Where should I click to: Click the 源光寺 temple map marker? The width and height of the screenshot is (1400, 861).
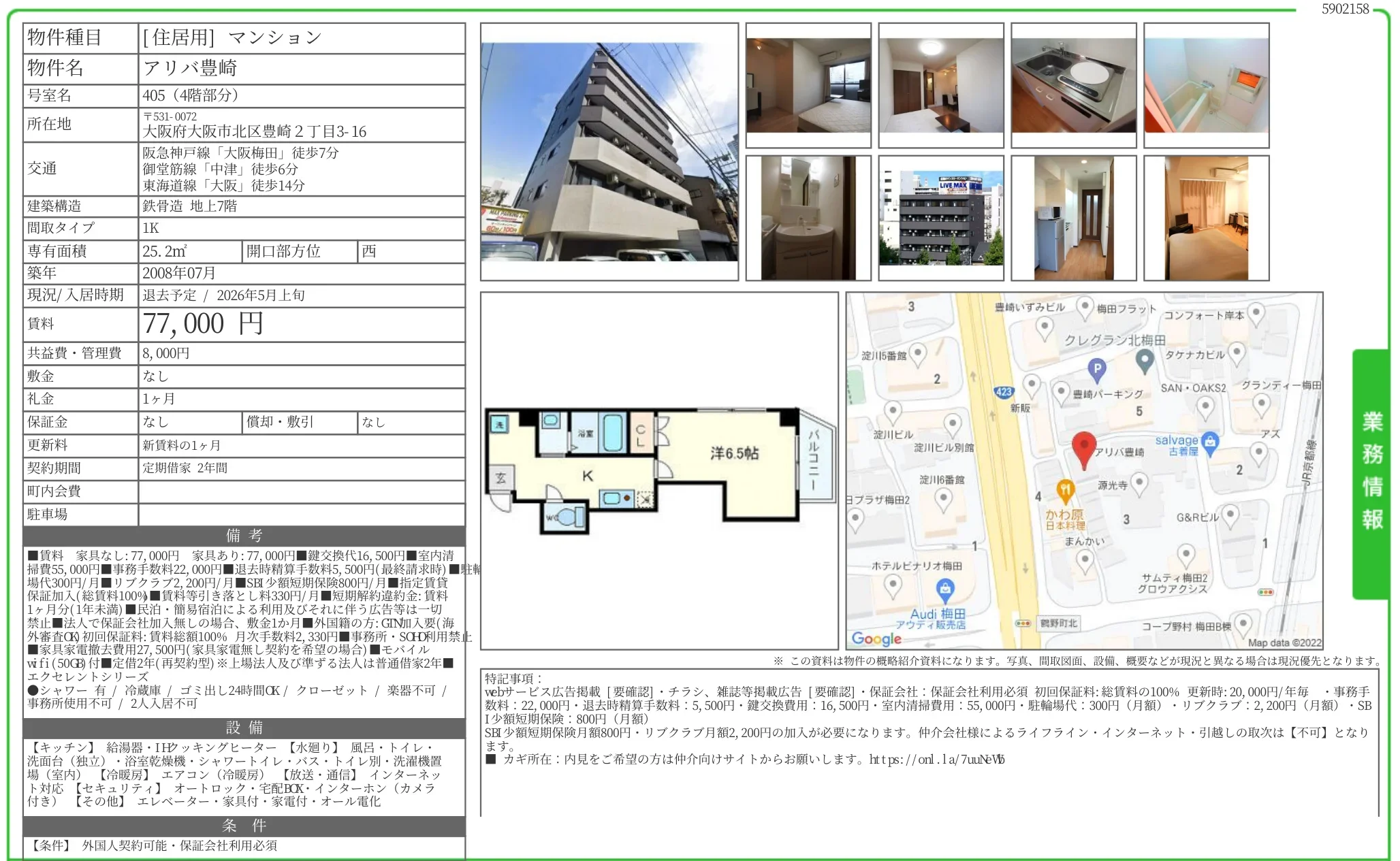point(1139,483)
